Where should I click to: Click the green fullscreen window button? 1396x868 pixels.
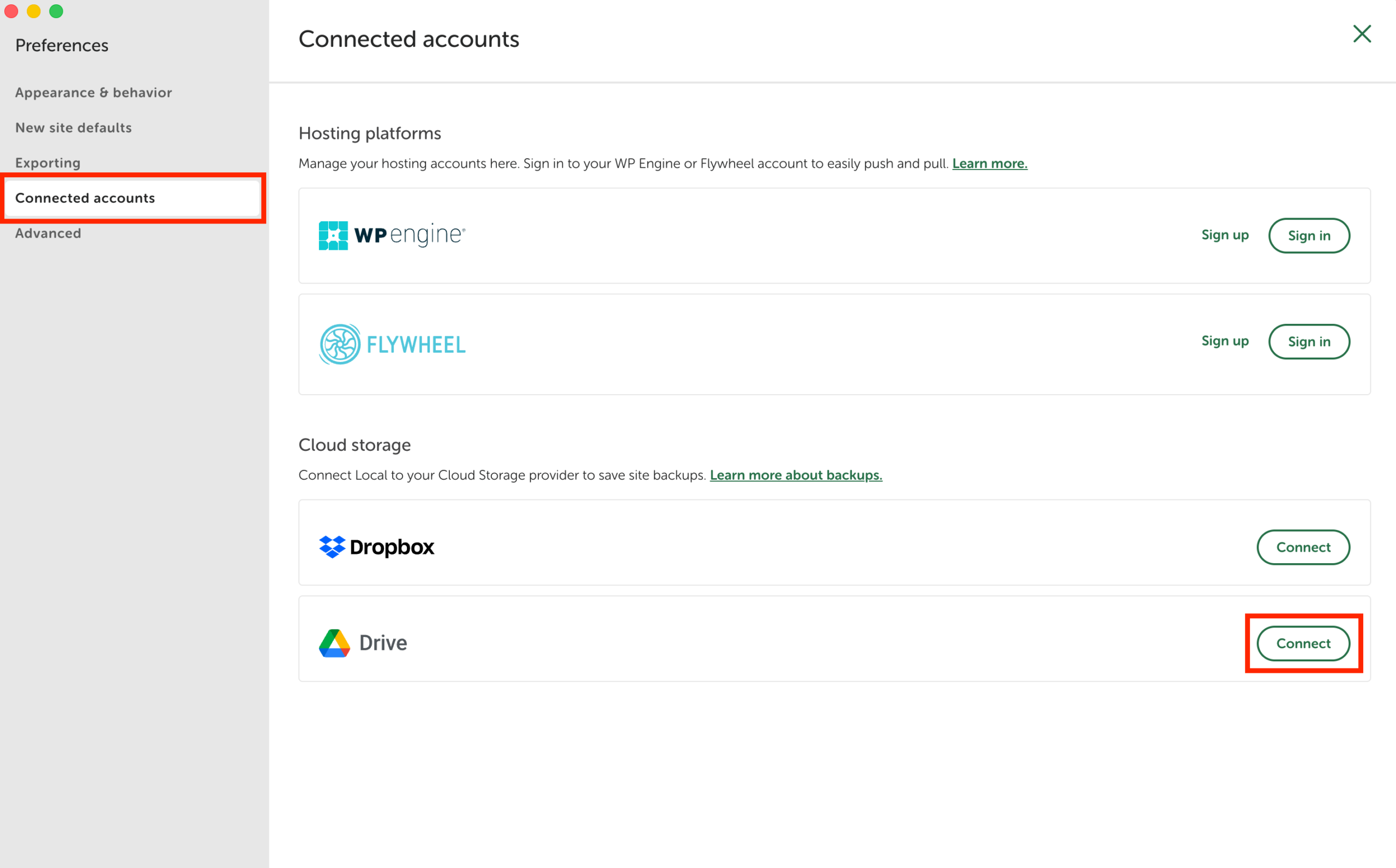click(56, 11)
